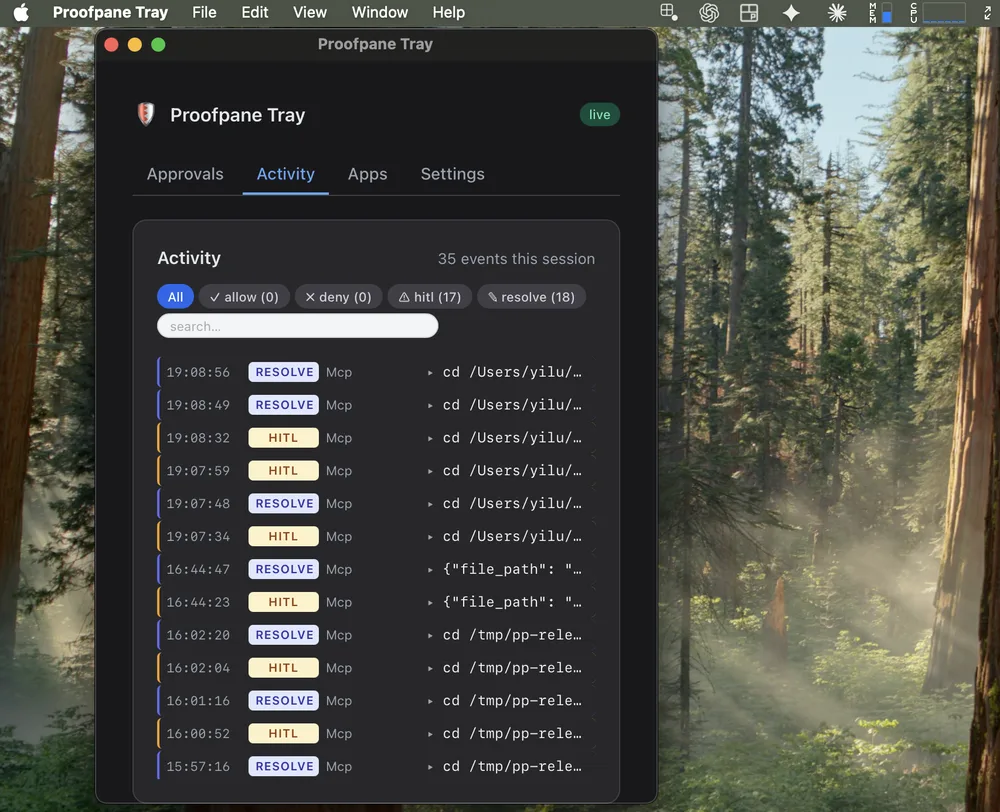Click the ChatGPT menu bar icon

[709, 12]
